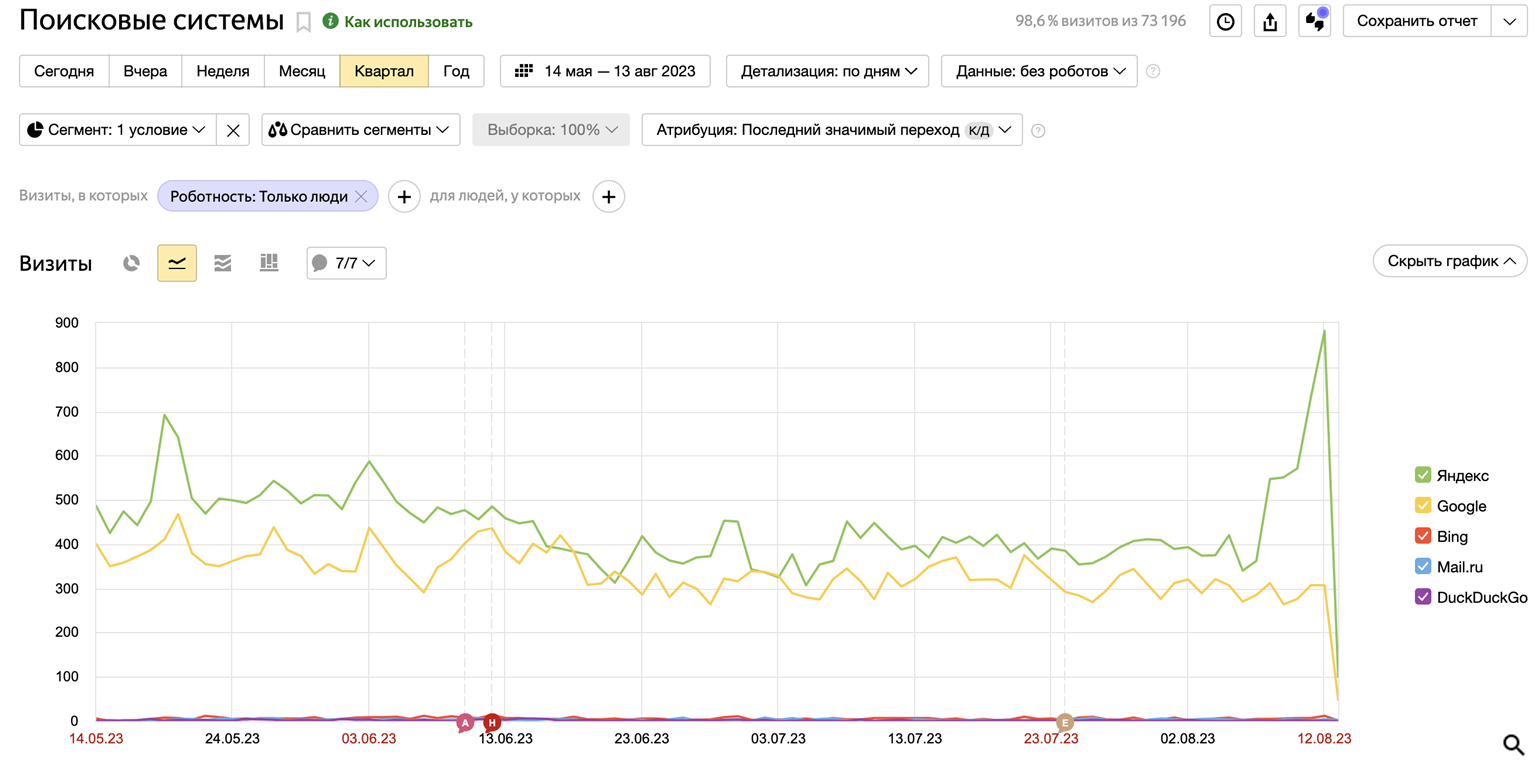1536x766 pixels.
Task: Open report history clock icon
Action: (x=1225, y=21)
